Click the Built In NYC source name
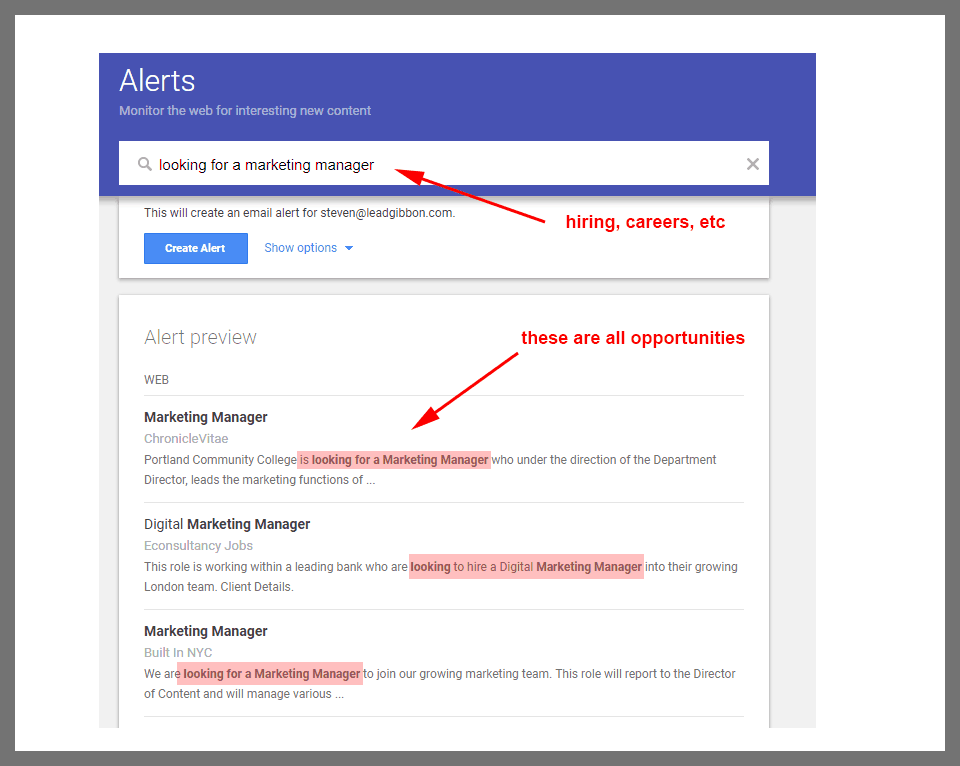The width and height of the screenshot is (960, 766). coord(178,653)
